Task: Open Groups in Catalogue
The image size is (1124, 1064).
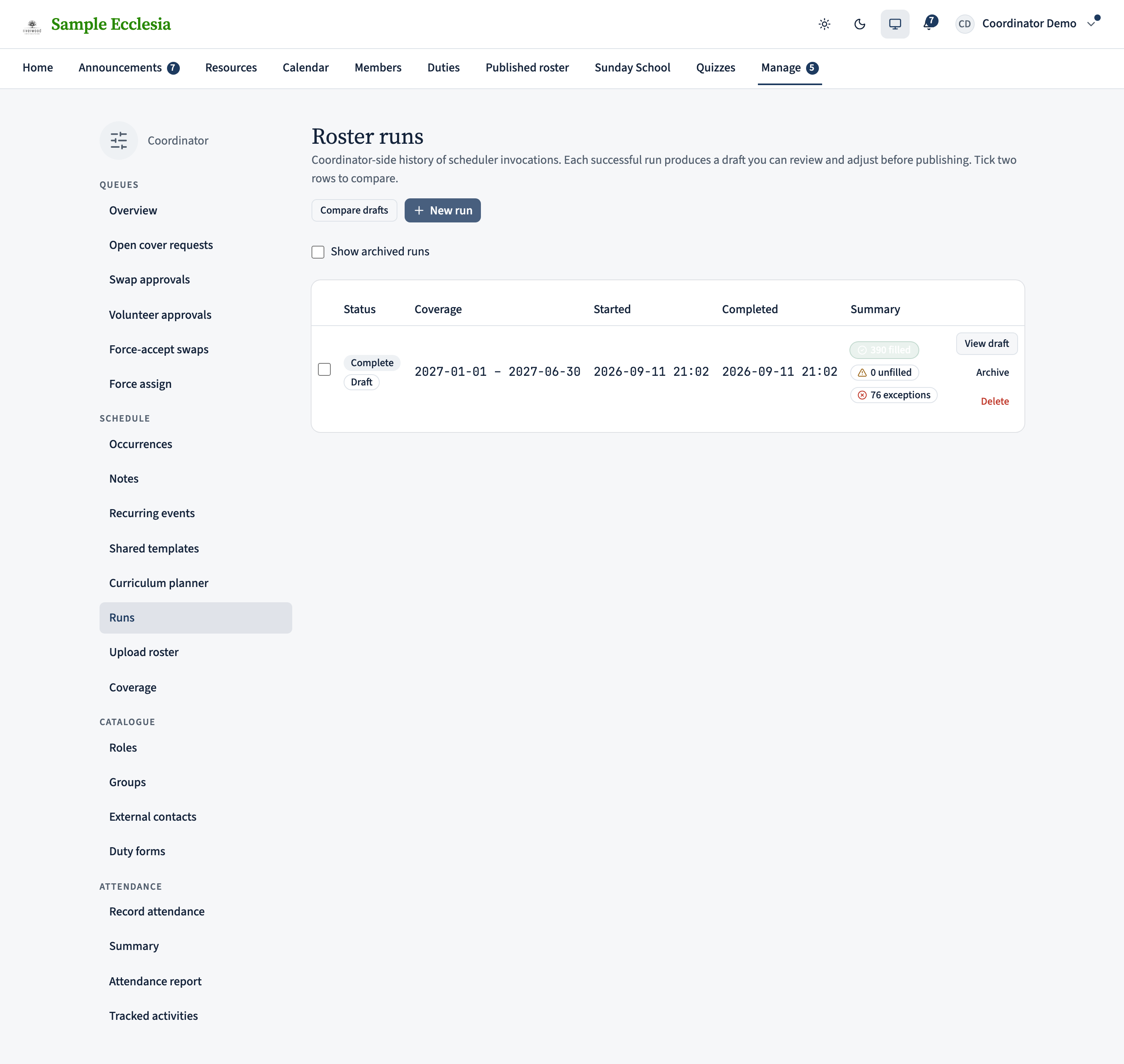Action: 195,782
